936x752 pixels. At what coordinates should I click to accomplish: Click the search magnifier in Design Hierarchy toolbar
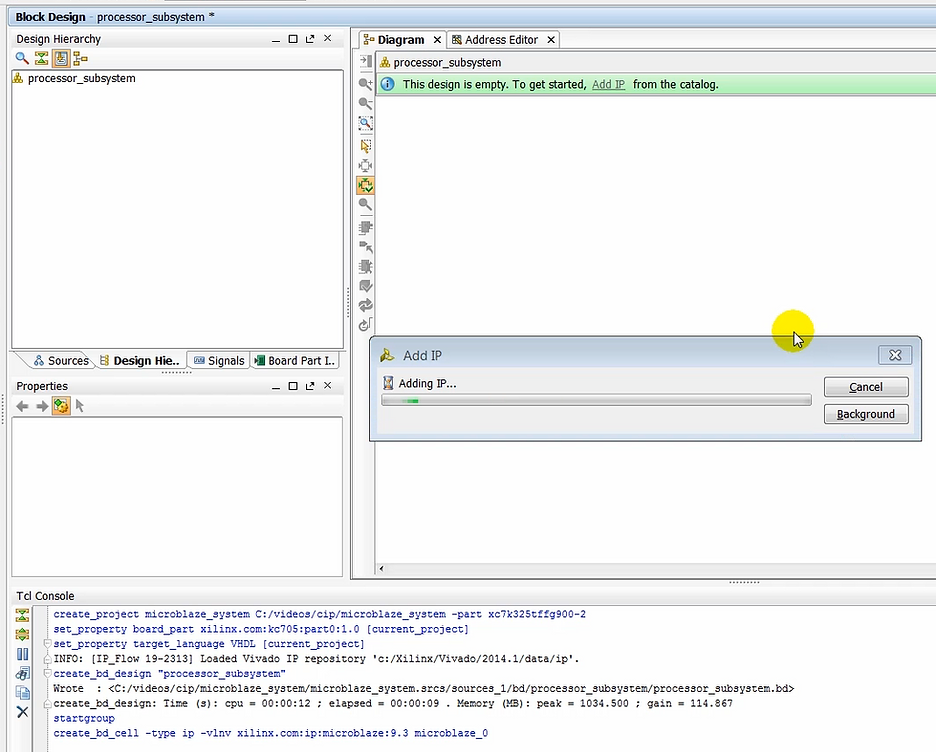tap(22, 58)
